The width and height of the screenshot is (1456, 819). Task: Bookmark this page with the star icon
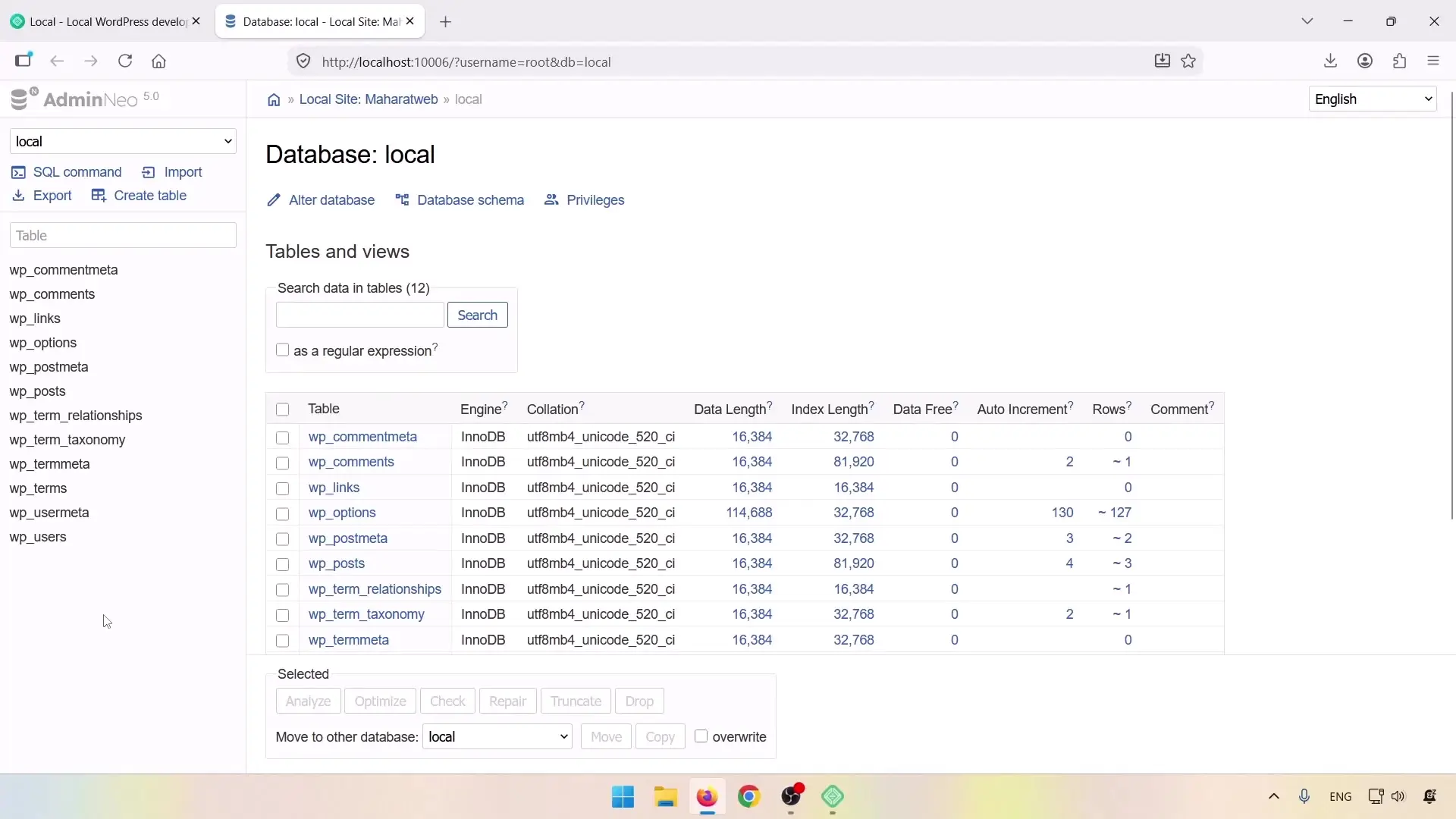click(1188, 61)
